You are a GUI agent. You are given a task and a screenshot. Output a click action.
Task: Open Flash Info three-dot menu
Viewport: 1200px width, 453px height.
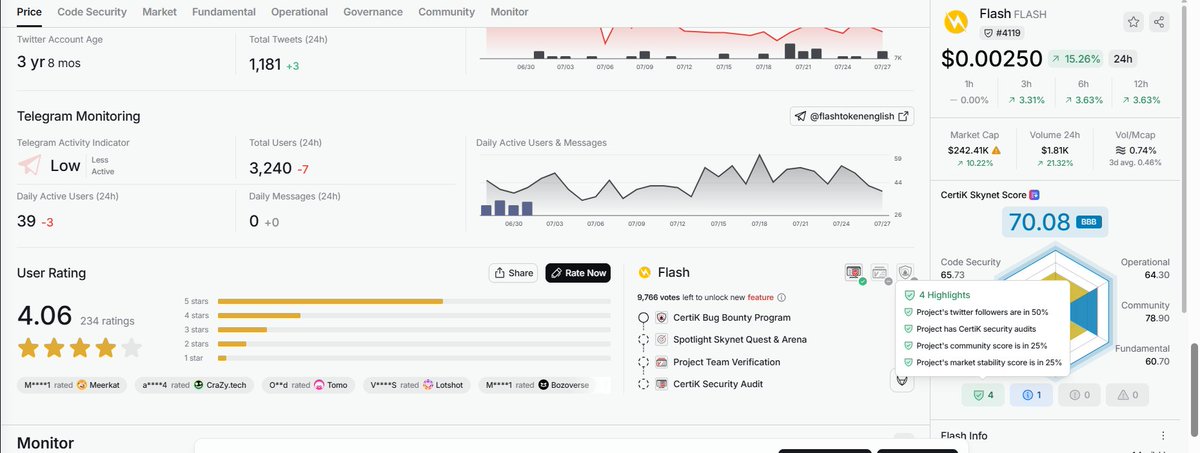(1163, 436)
